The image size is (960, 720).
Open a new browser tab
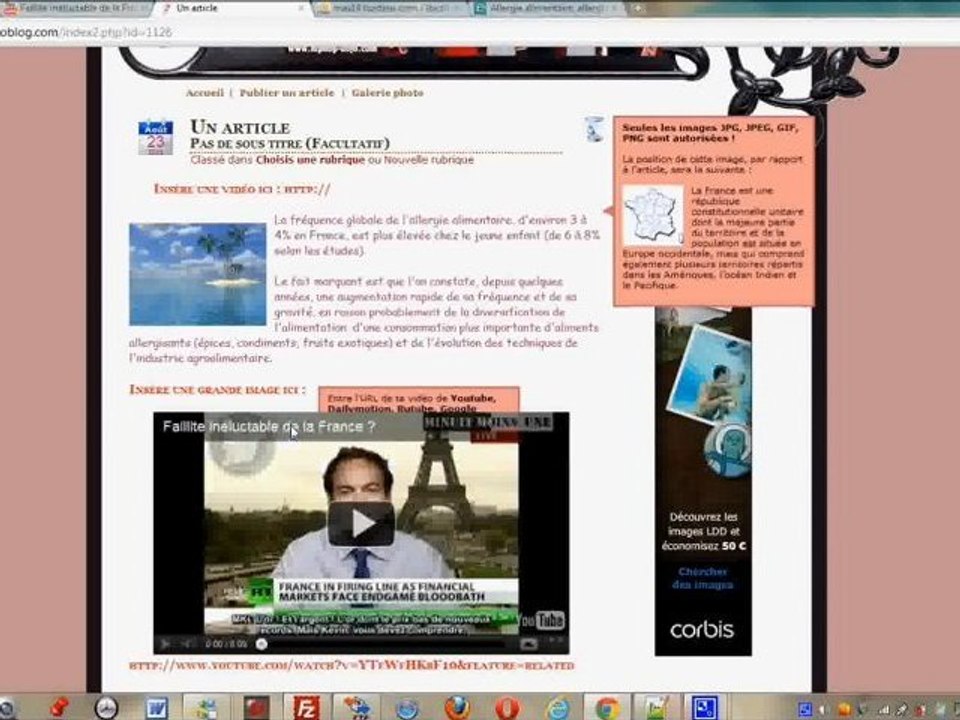638,9
